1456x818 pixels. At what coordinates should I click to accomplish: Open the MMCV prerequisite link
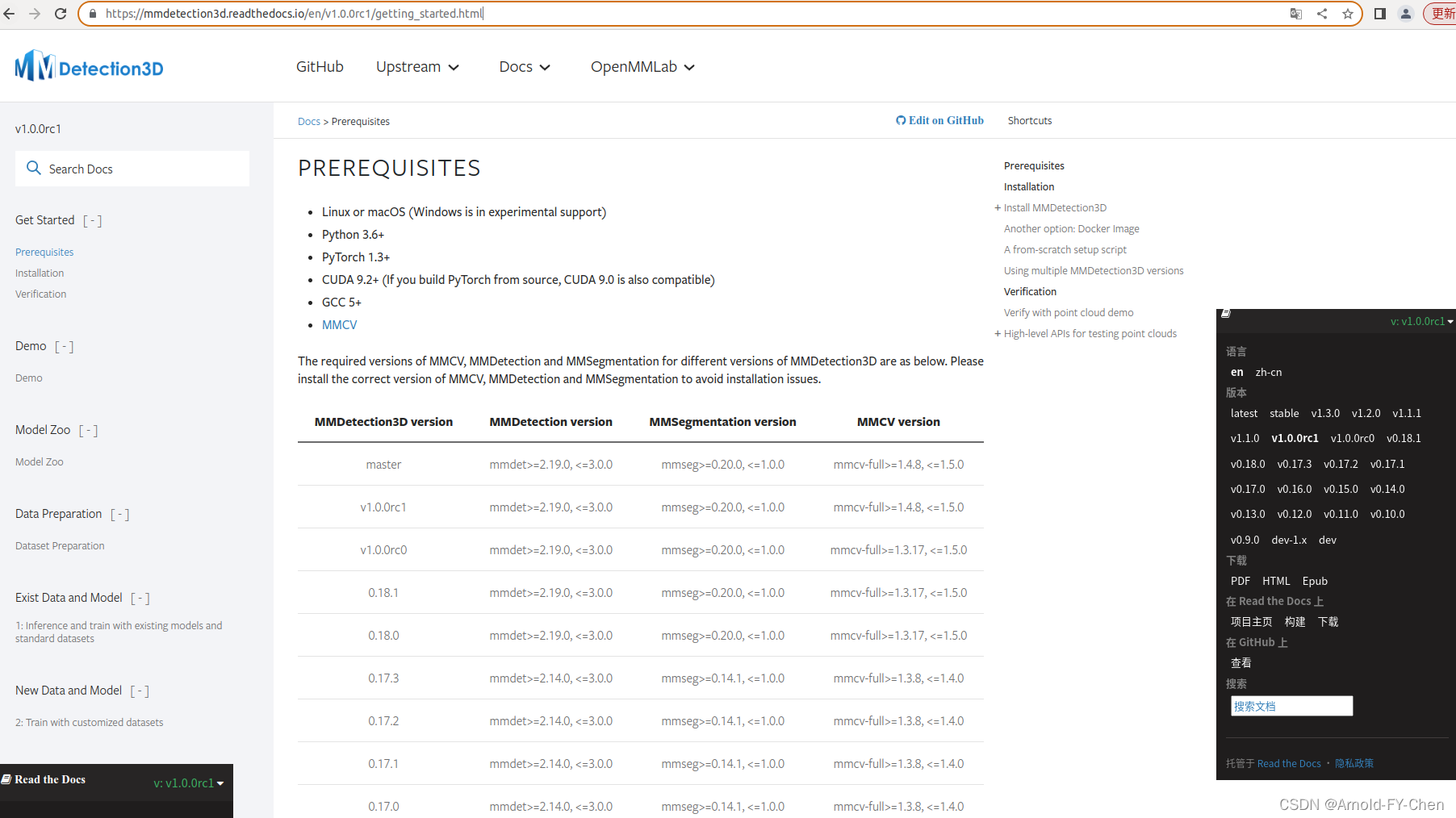coord(339,325)
